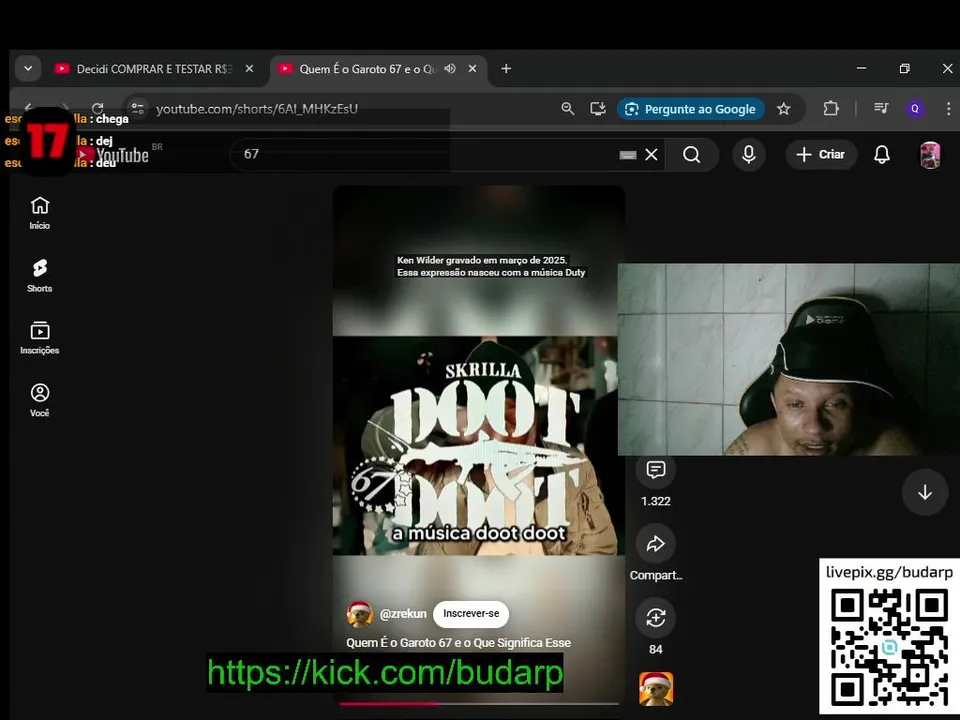Open Você in the sidebar

pyautogui.click(x=40, y=400)
